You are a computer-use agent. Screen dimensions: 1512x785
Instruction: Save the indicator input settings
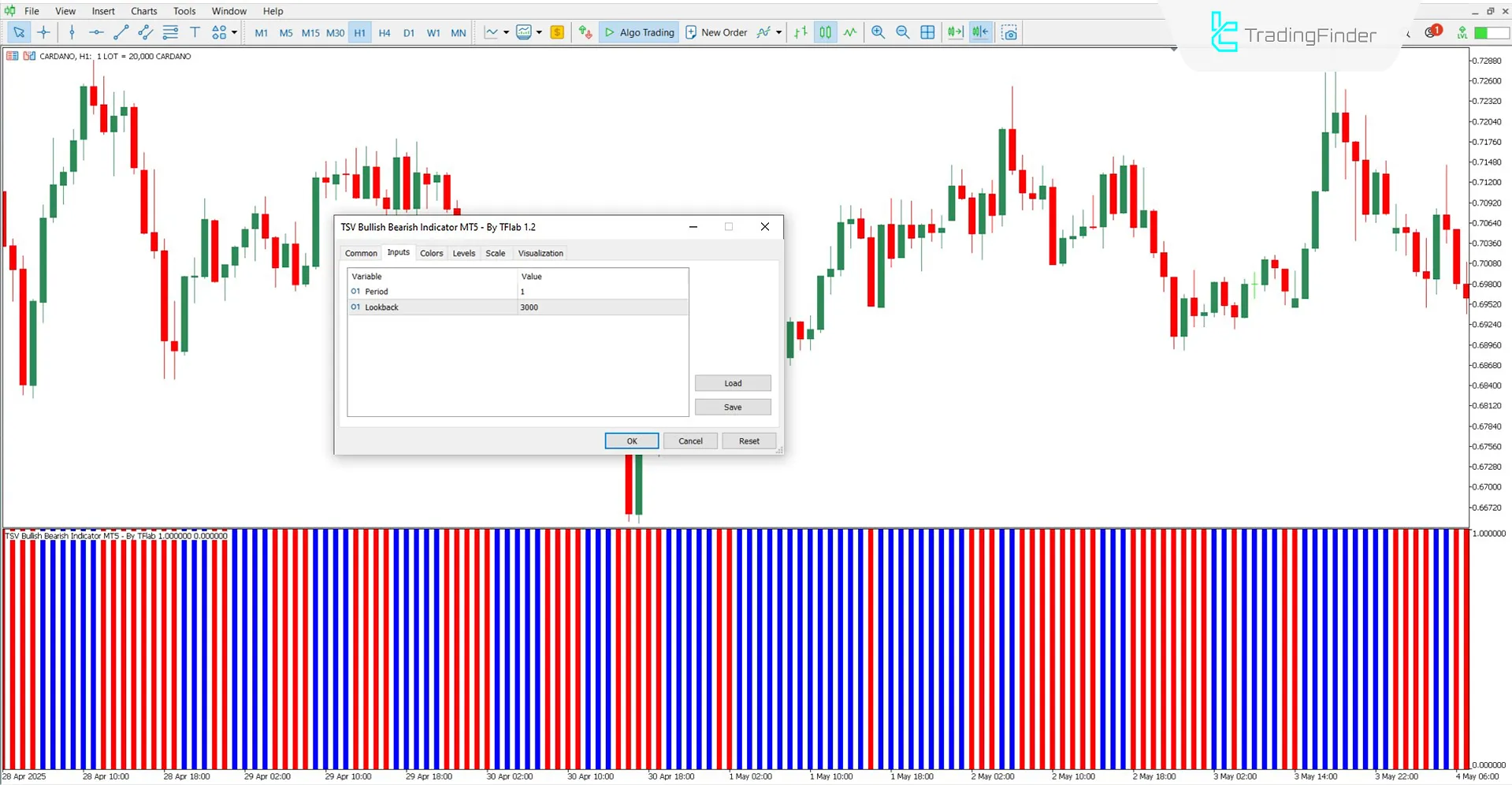(x=732, y=407)
